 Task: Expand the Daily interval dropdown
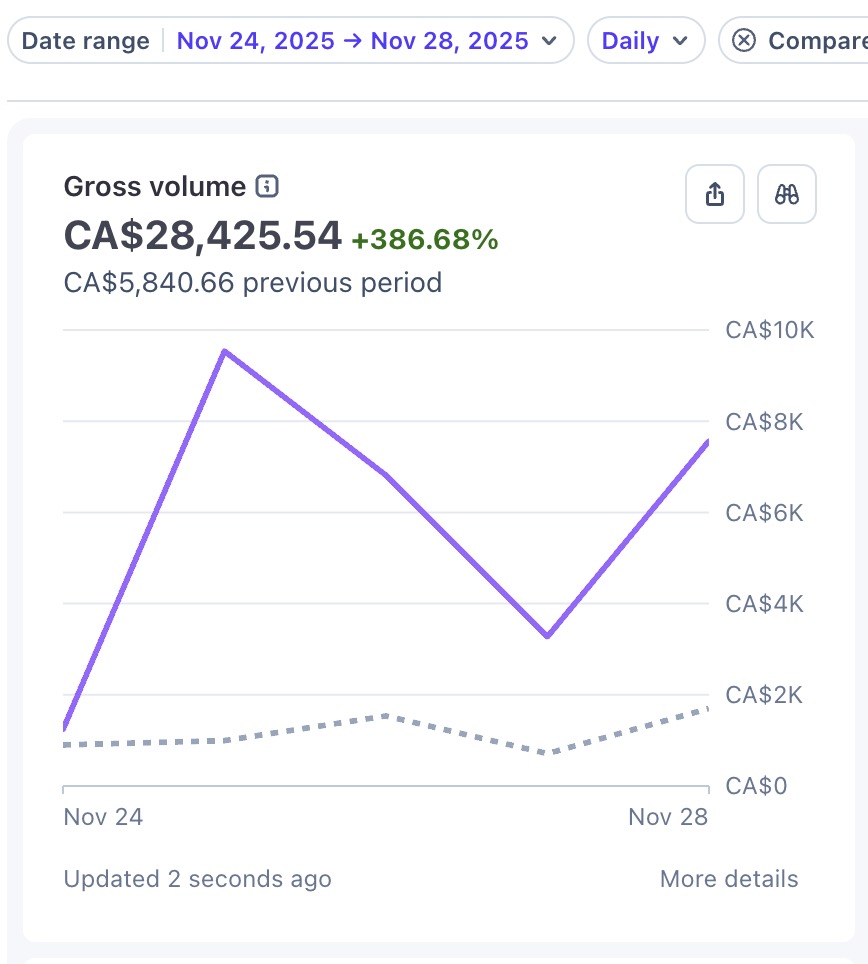pyautogui.click(x=645, y=41)
